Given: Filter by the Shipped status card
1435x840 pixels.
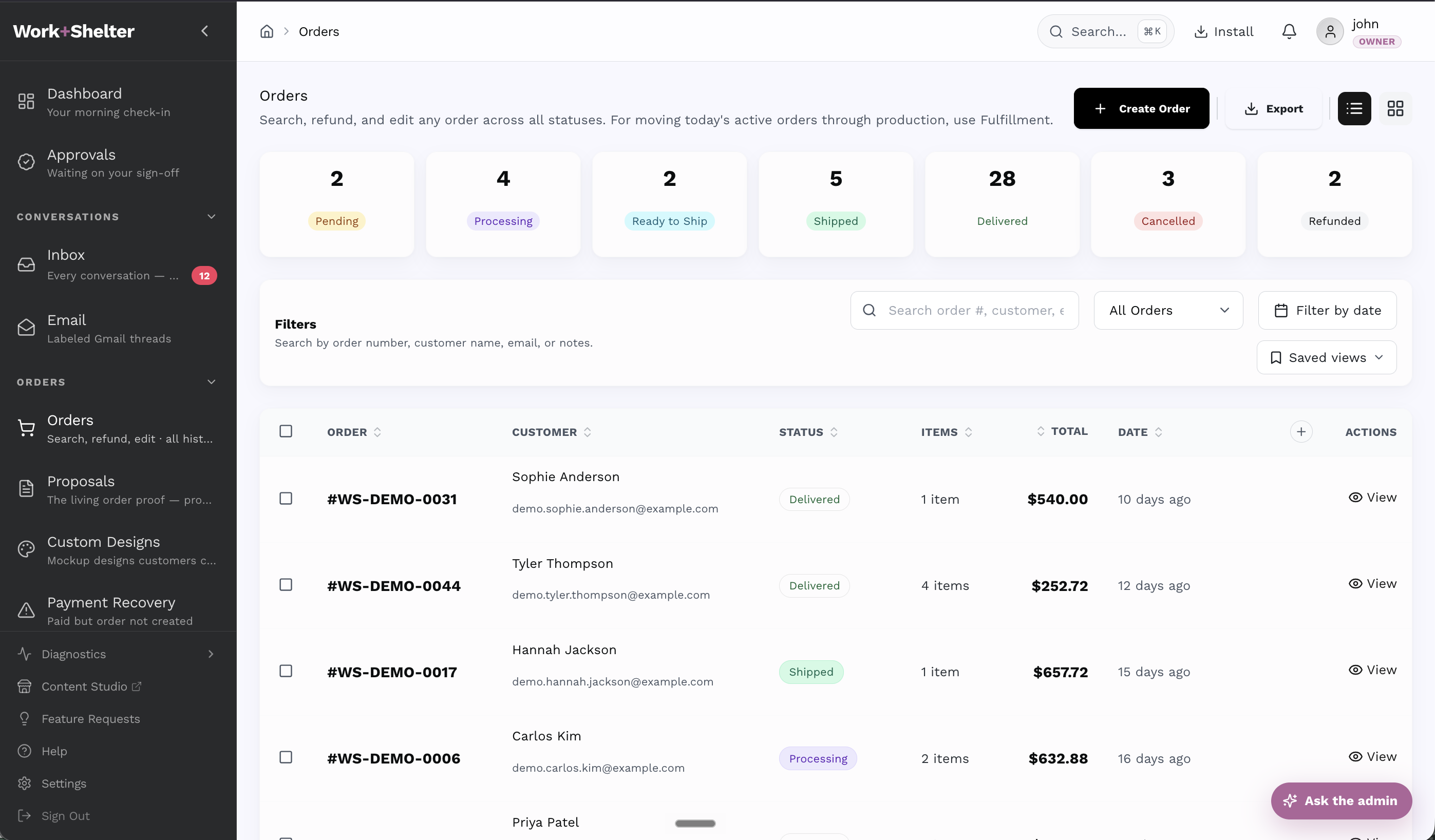Looking at the screenshot, I should pos(836,204).
